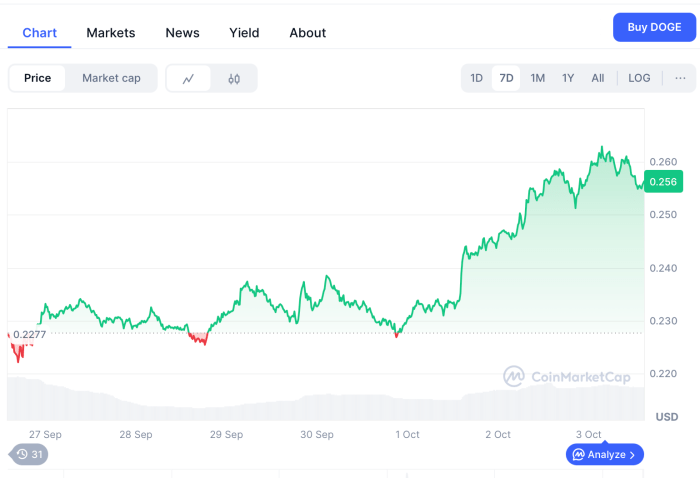Select the 1D time range
This screenshot has height=478, width=700.
477,78
